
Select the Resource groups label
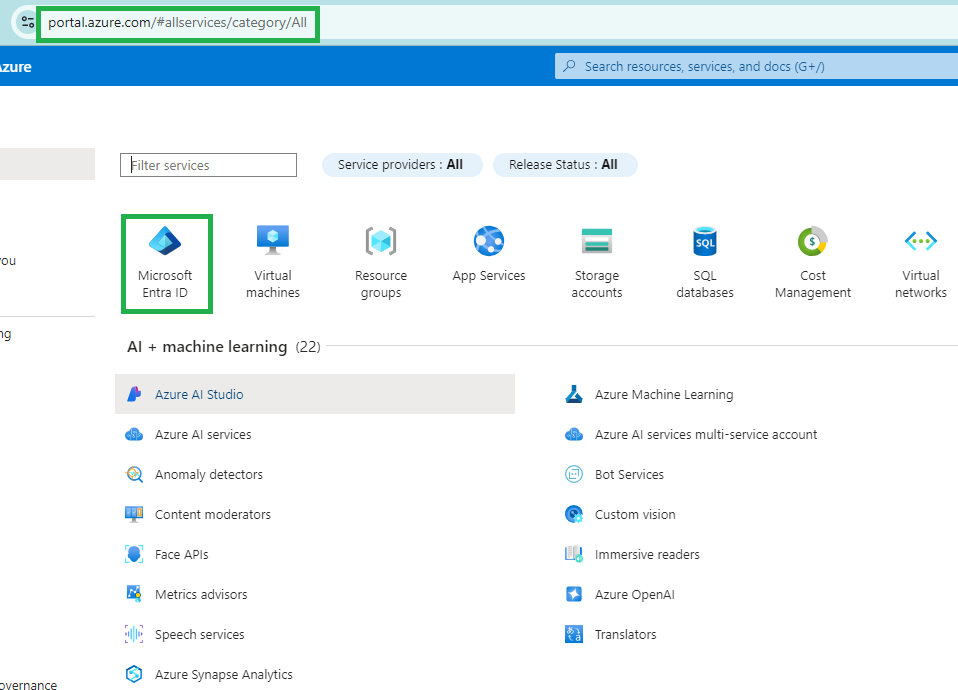click(381, 284)
